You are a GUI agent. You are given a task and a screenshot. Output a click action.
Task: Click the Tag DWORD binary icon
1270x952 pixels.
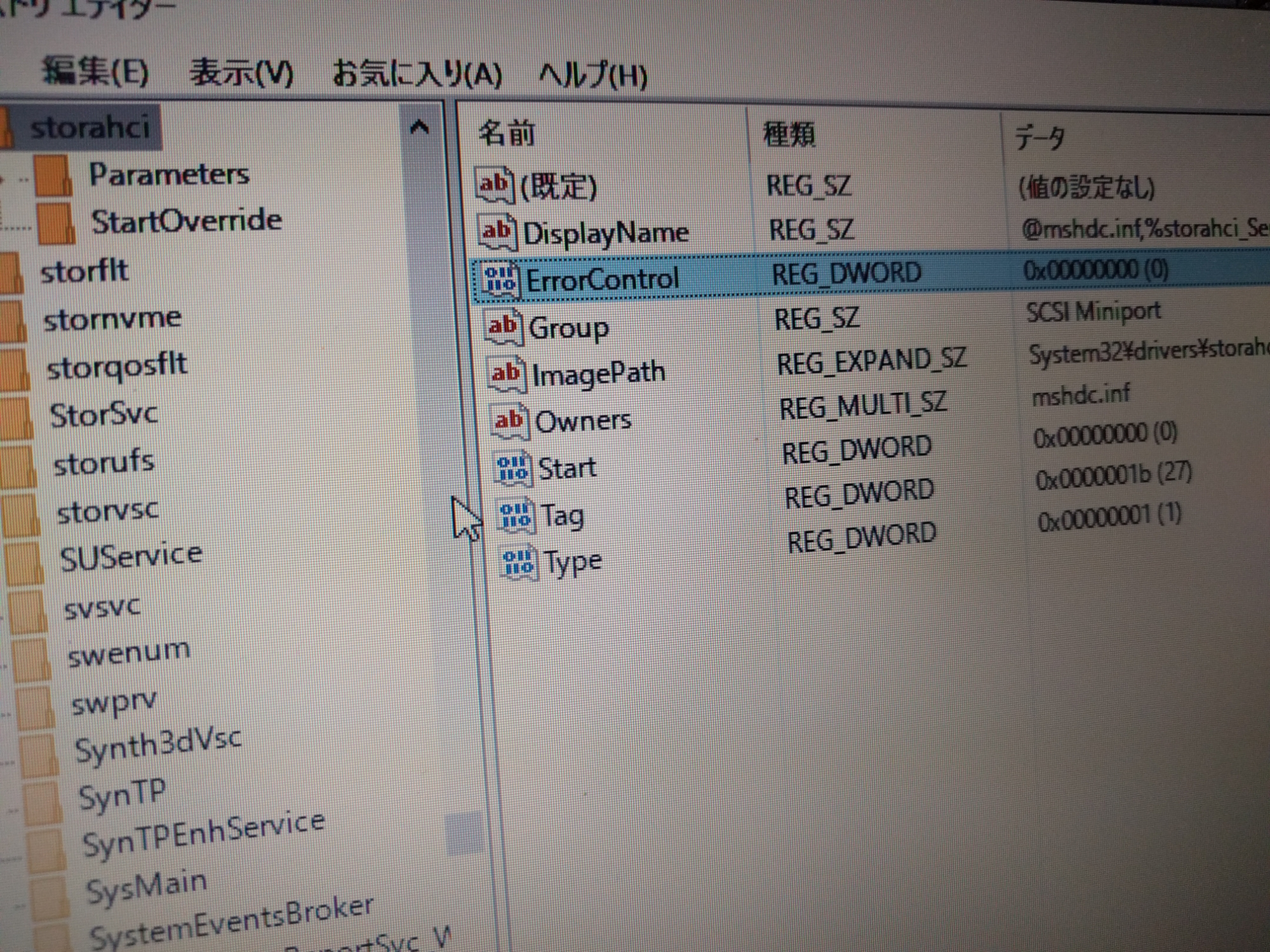[x=515, y=516]
